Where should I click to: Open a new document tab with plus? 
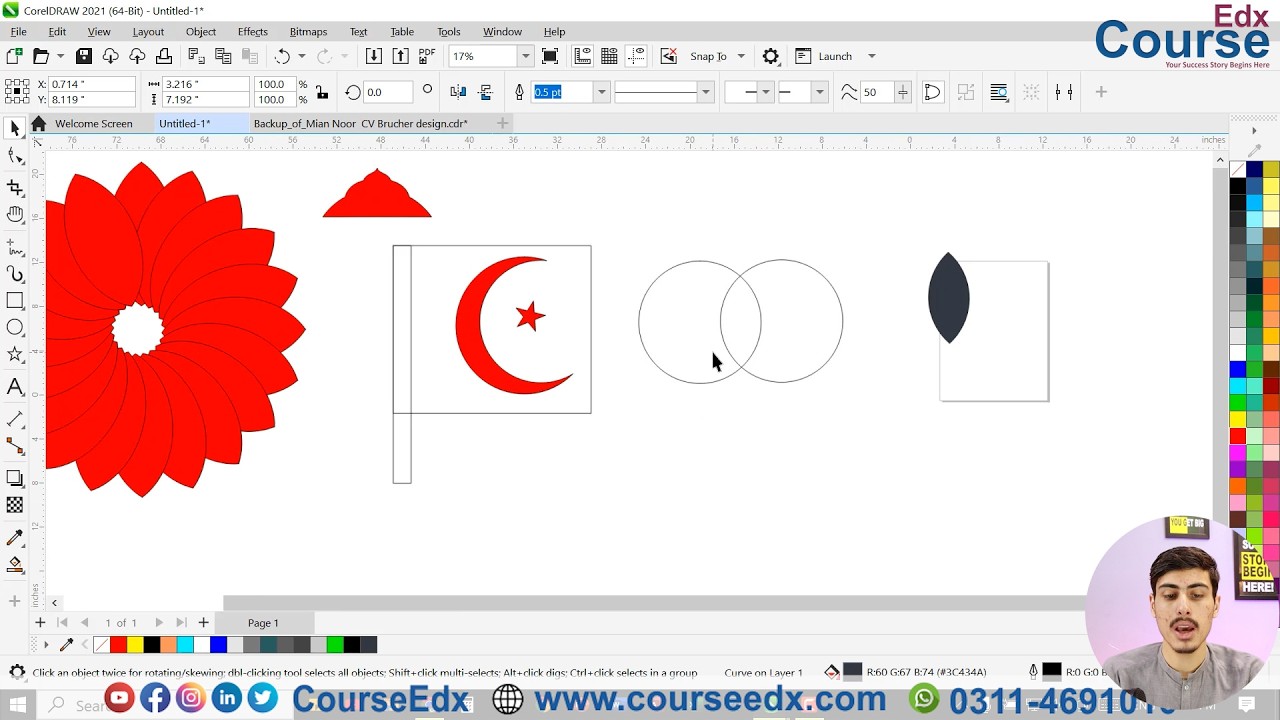point(503,123)
